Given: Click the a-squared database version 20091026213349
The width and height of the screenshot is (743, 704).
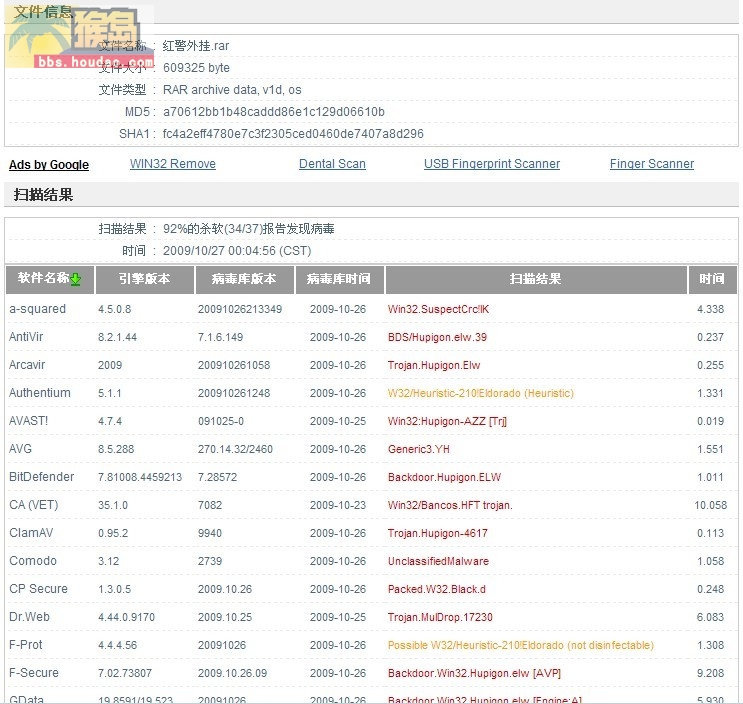Looking at the screenshot, I should pos(240,309).
